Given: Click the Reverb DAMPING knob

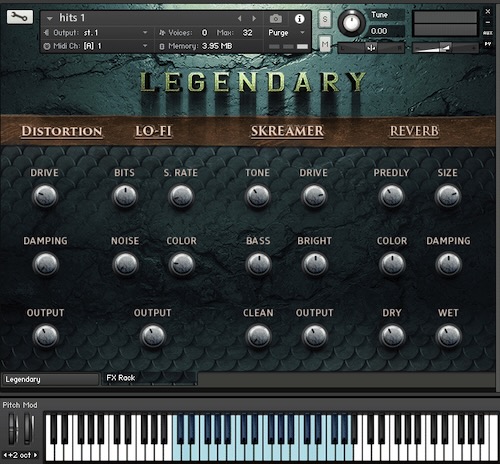Looking at the screenshot, I should (x=449, y=264).
